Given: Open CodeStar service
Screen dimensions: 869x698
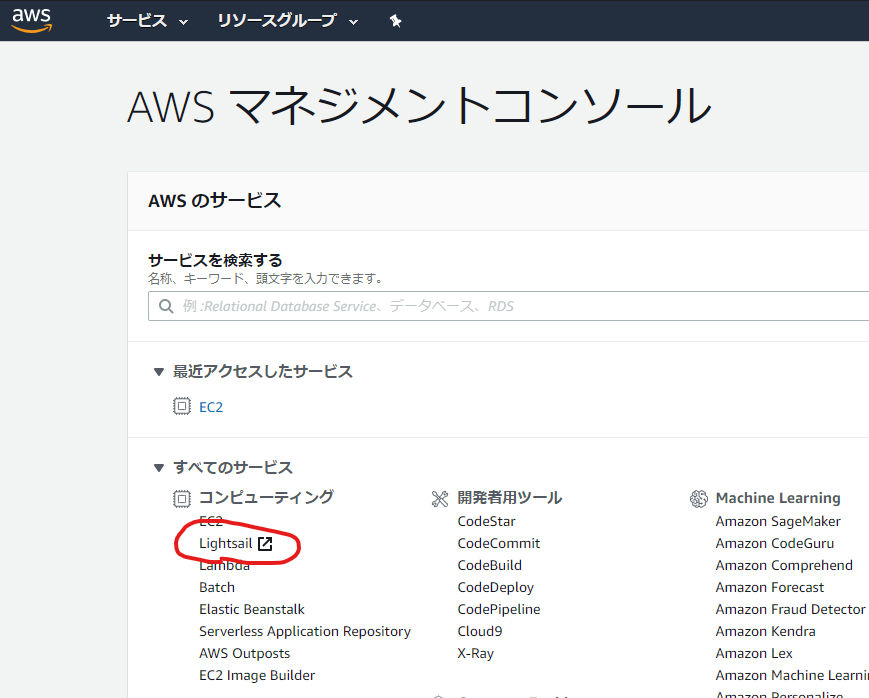Looking at the screenshot, I should (x=486, y=521).
